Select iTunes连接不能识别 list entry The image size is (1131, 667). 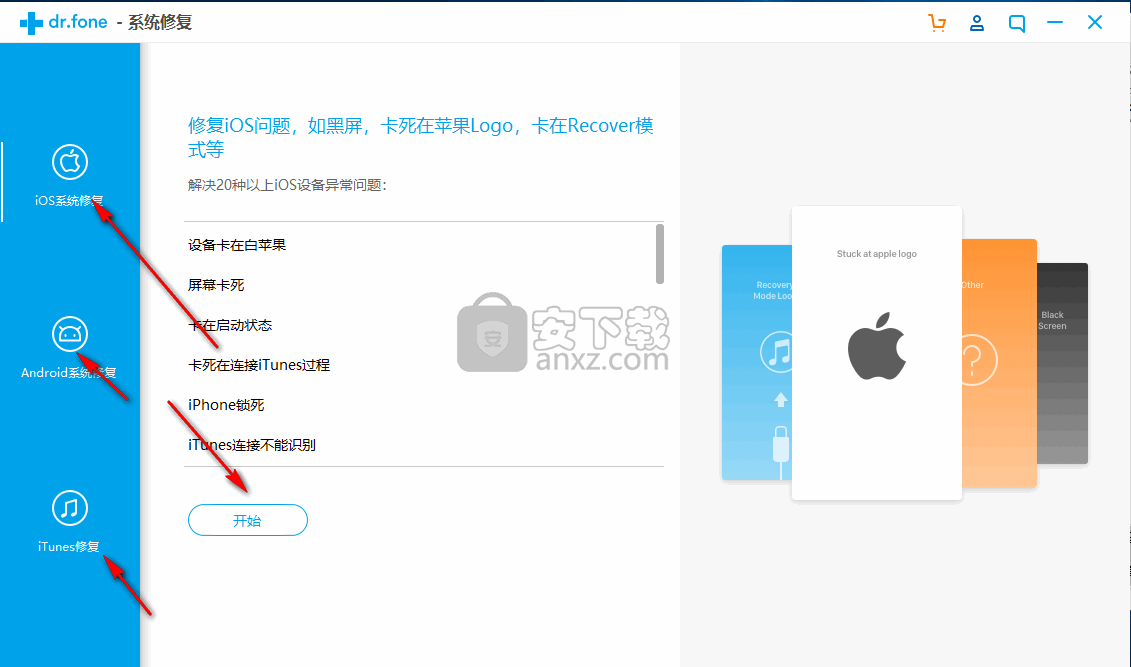252,445
